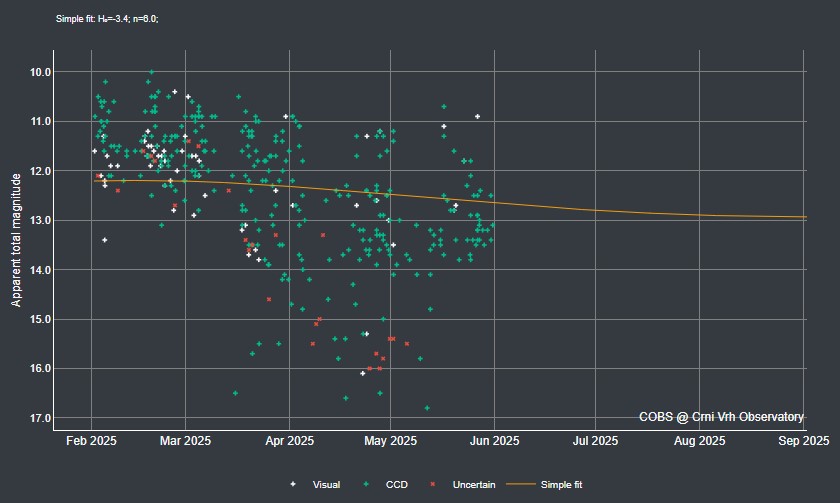The image size is (840, 503).
Task: Hide the CCD series via its legend label
Action: [396, 484]
